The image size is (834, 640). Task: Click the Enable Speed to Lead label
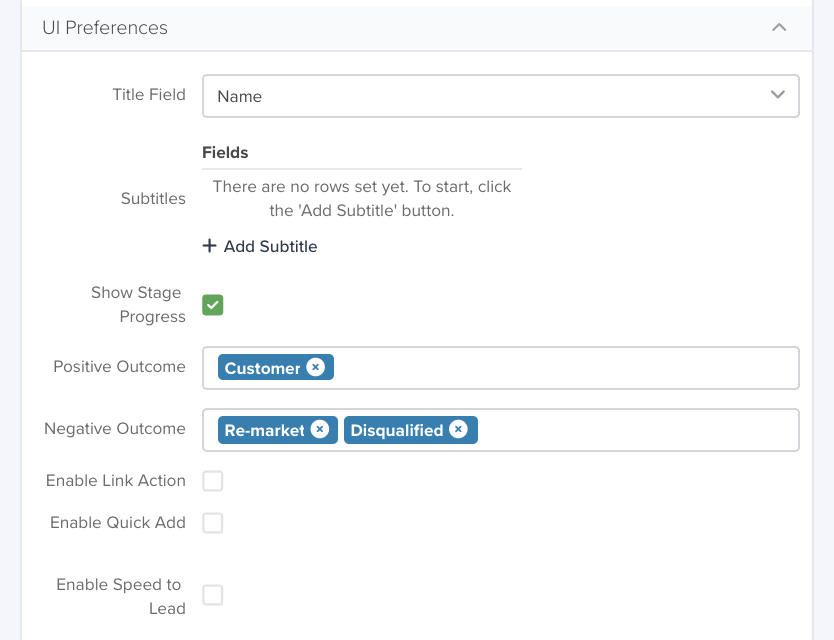[x=121, y=596]
